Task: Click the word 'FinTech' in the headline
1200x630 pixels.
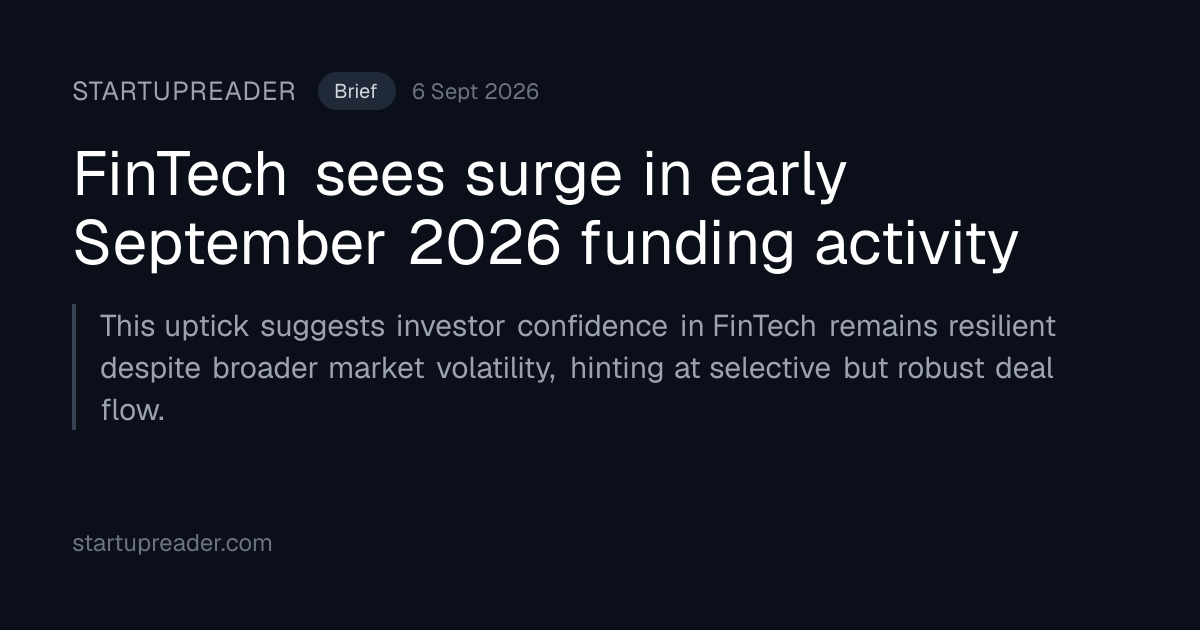Action: tap(180, 175)
